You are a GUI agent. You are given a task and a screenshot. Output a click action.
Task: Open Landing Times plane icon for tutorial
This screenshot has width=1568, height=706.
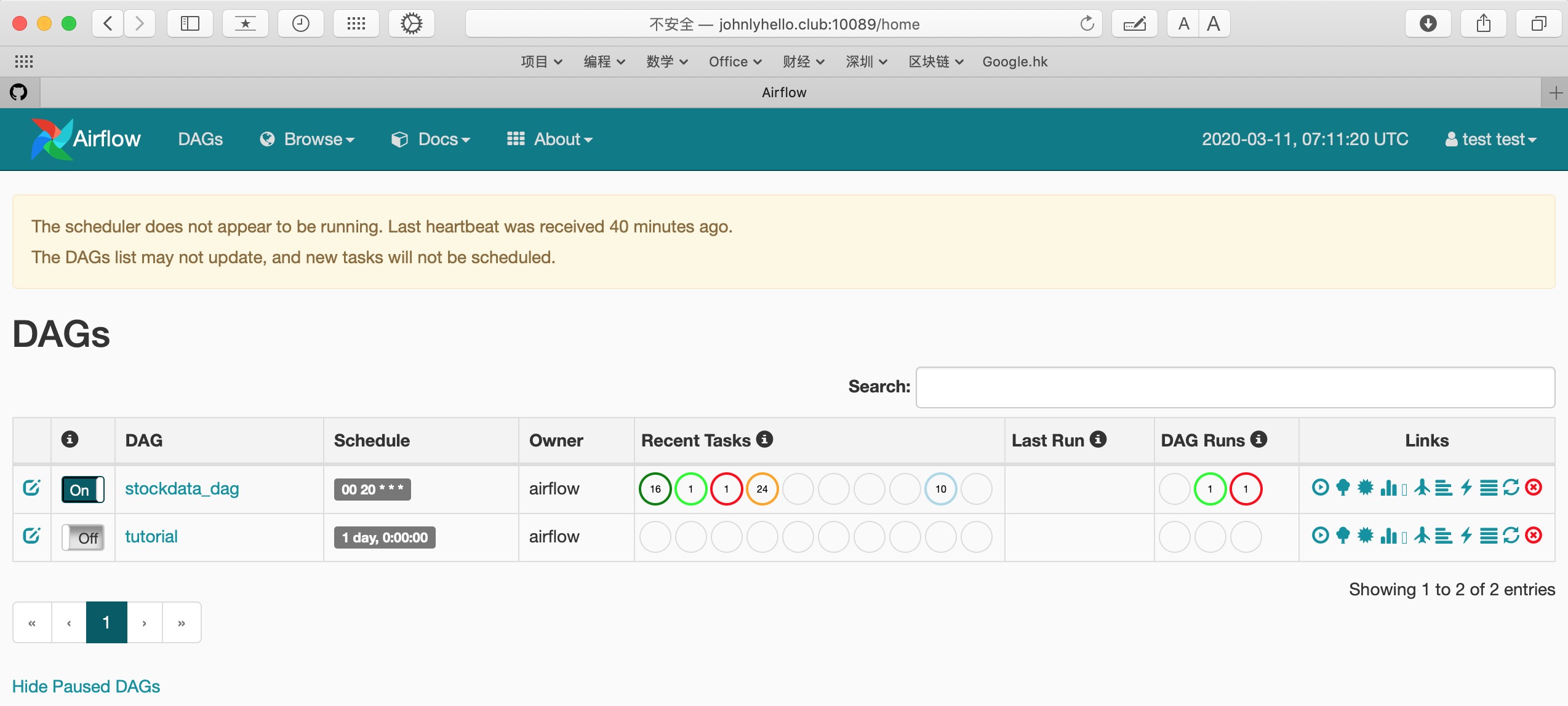coord(1422,536)
